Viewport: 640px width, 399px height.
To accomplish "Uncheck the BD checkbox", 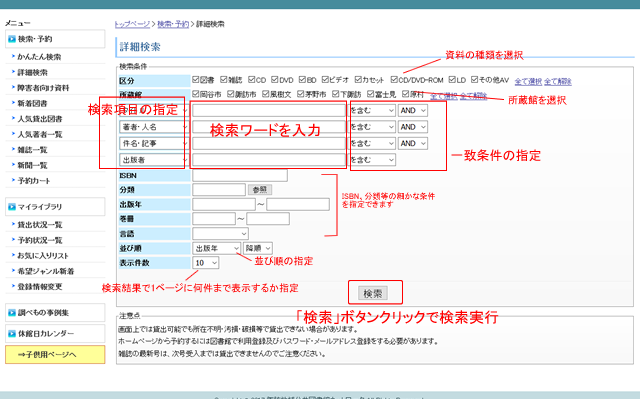I will click(302, 79).
